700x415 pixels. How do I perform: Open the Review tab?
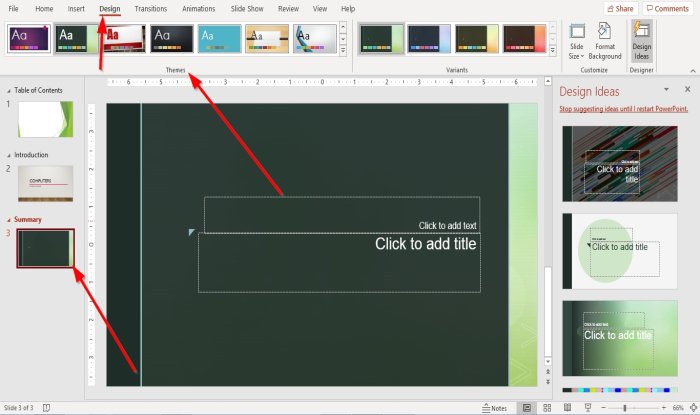click(x=288, y=8)
